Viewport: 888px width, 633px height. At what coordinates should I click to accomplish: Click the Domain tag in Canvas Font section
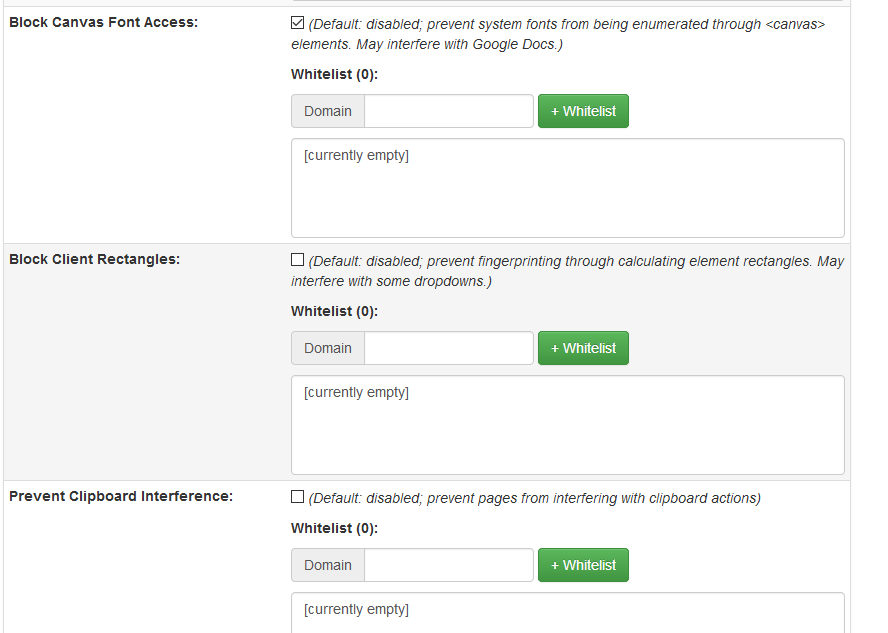[x=328, y=111]
